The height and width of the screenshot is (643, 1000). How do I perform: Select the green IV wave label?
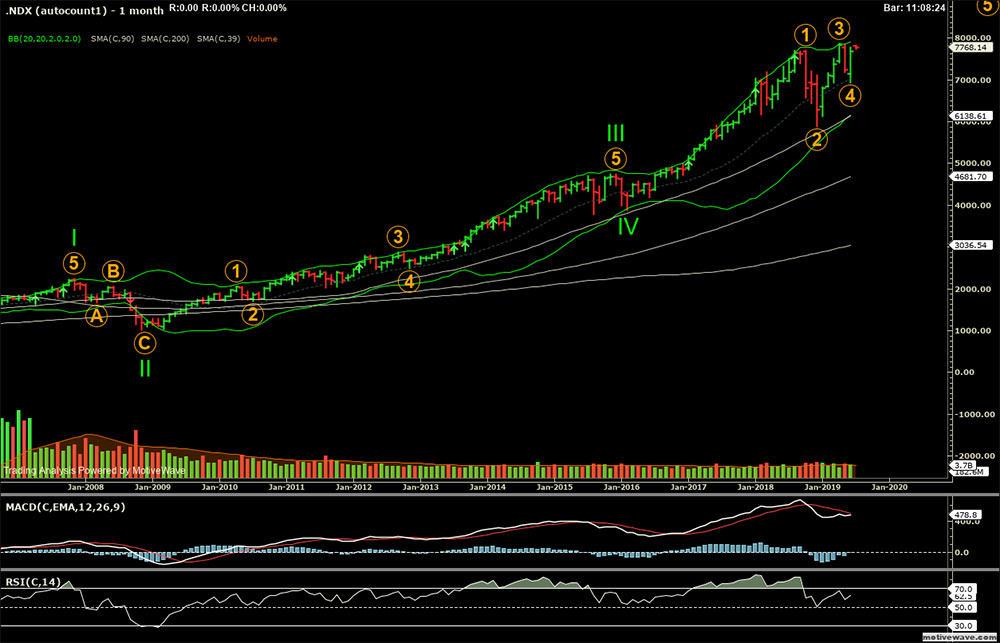(627, 227)
